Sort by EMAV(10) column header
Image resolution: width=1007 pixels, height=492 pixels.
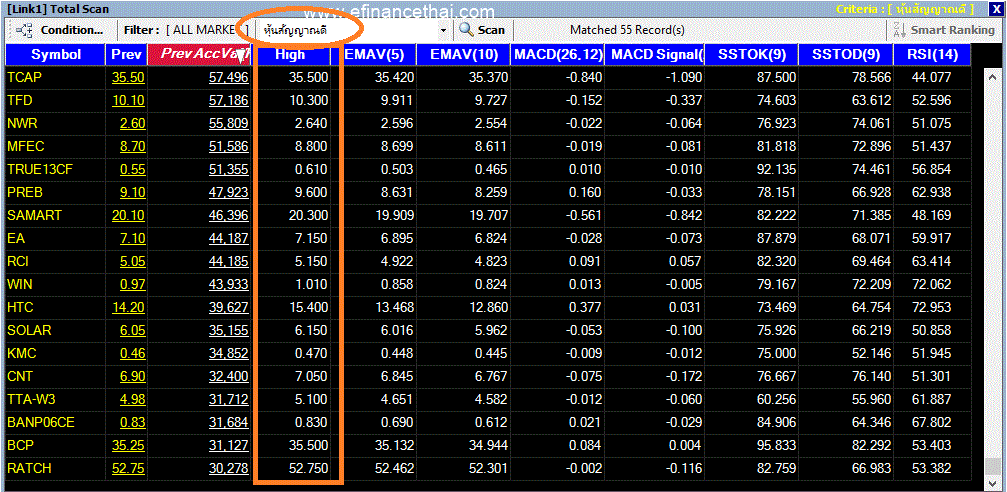[x=464, y=55]
